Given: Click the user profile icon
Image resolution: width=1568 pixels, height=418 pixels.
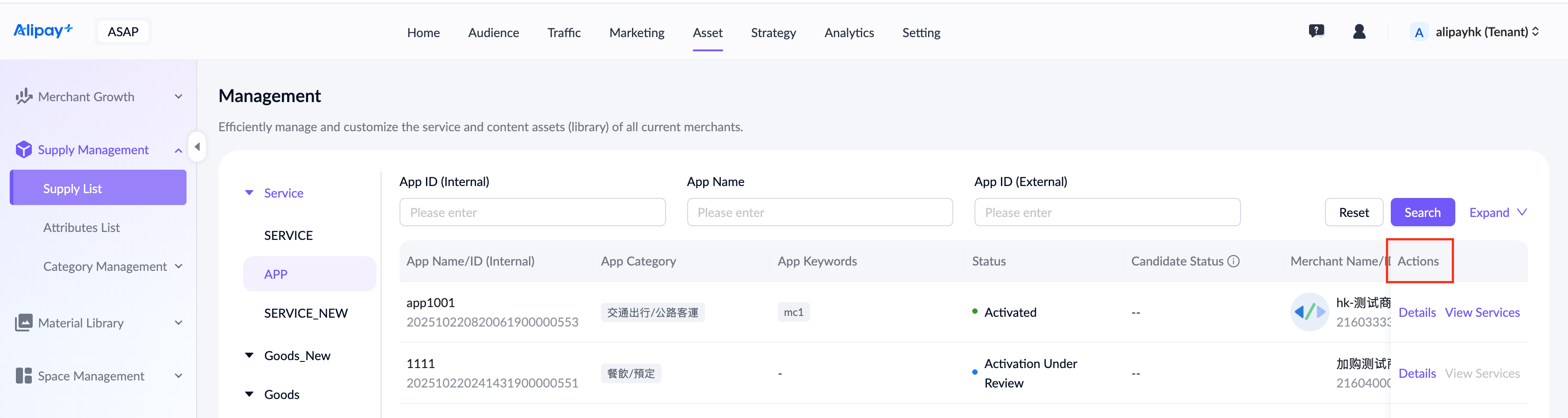Looking at the screenshot, I should (1359, 32).
